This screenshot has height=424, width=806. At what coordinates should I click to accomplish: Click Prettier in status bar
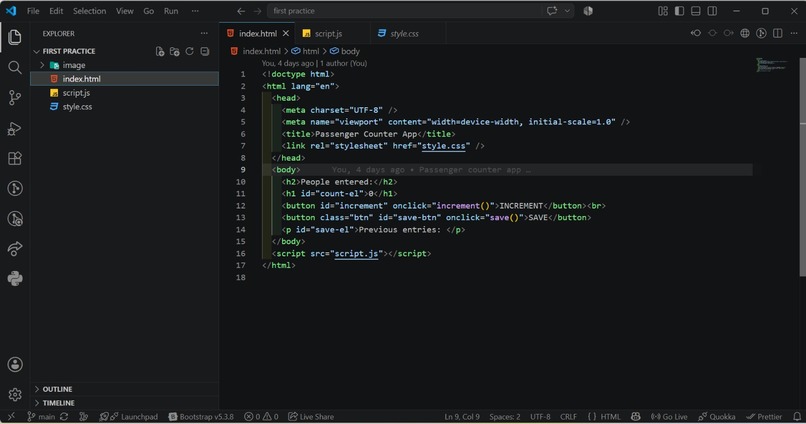click(764, 417)
